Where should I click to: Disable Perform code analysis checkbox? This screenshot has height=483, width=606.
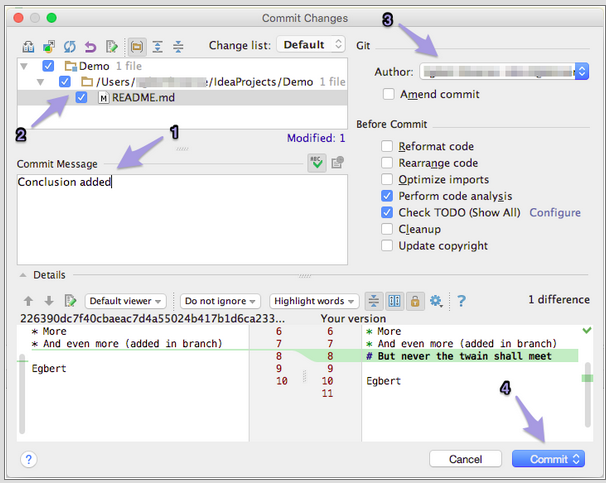coord(387,196)
